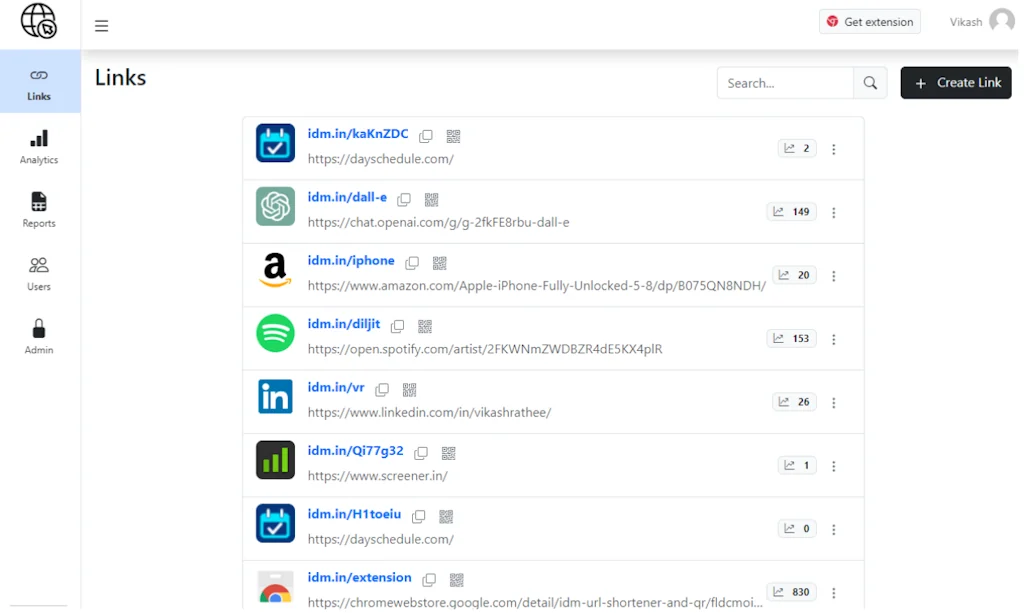
Task: Open options menu for idm.in/kaKnZDC
Action: click(835, 148)
